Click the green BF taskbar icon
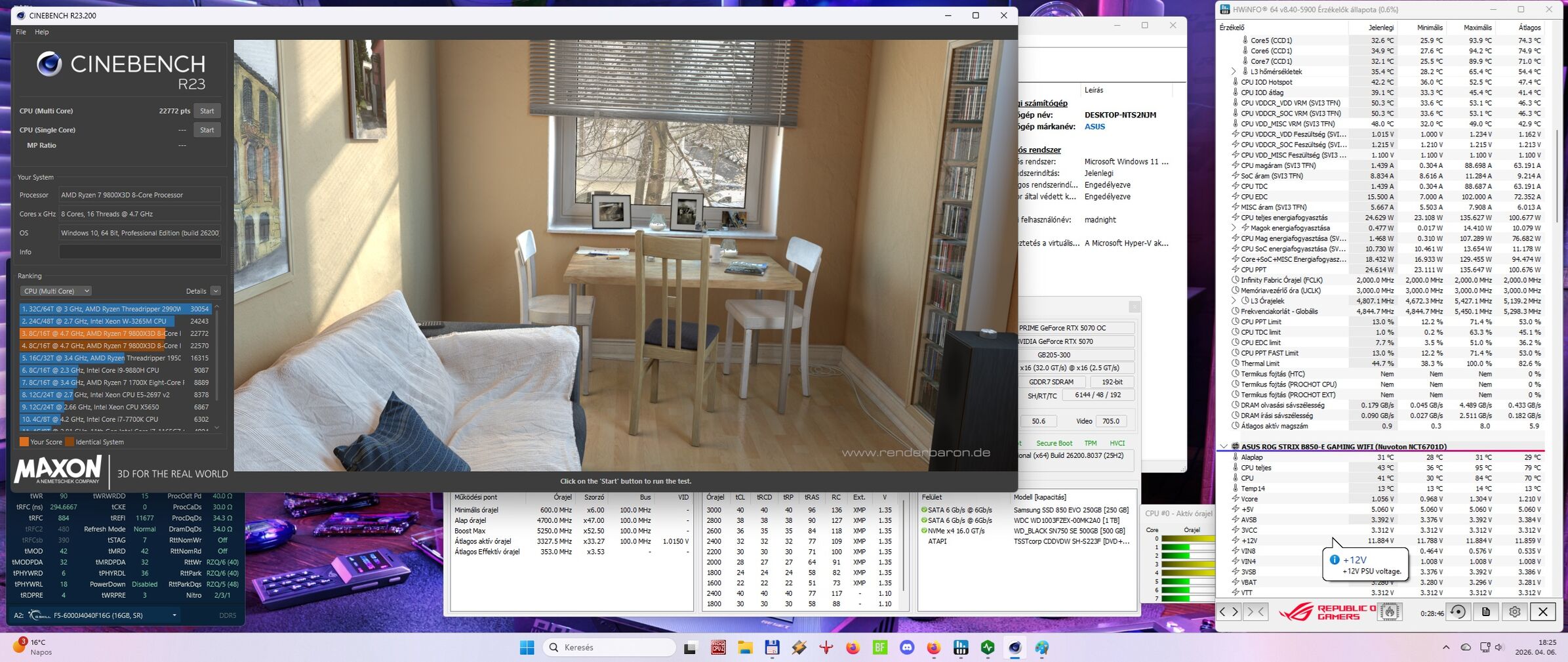The width and height of the screenshot is (1568, 662). coord(880,648)
